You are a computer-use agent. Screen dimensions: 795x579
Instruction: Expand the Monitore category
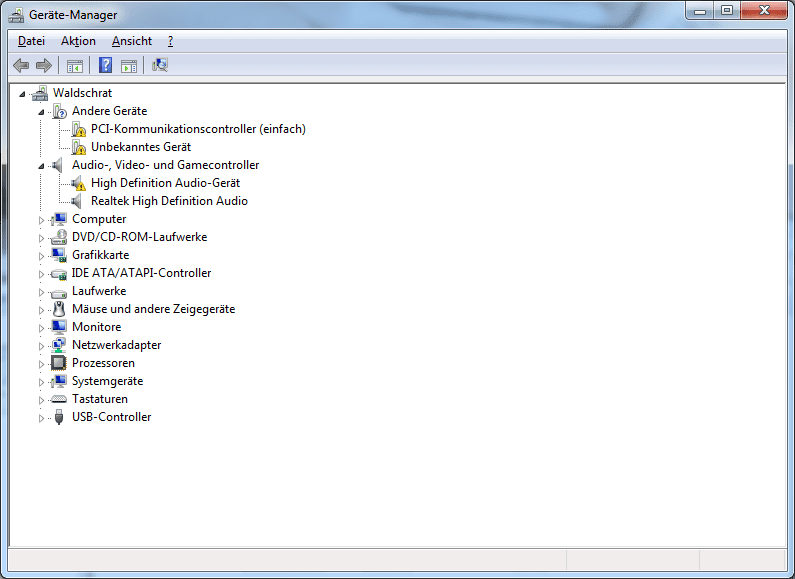click(41, 328)
